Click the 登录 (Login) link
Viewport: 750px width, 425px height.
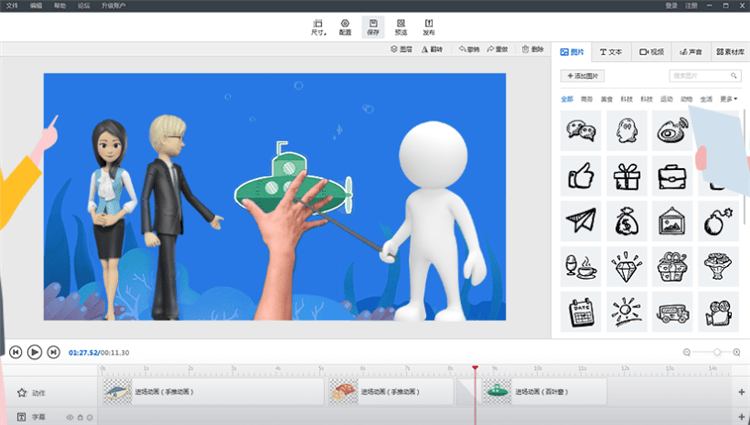pos(671,5)
